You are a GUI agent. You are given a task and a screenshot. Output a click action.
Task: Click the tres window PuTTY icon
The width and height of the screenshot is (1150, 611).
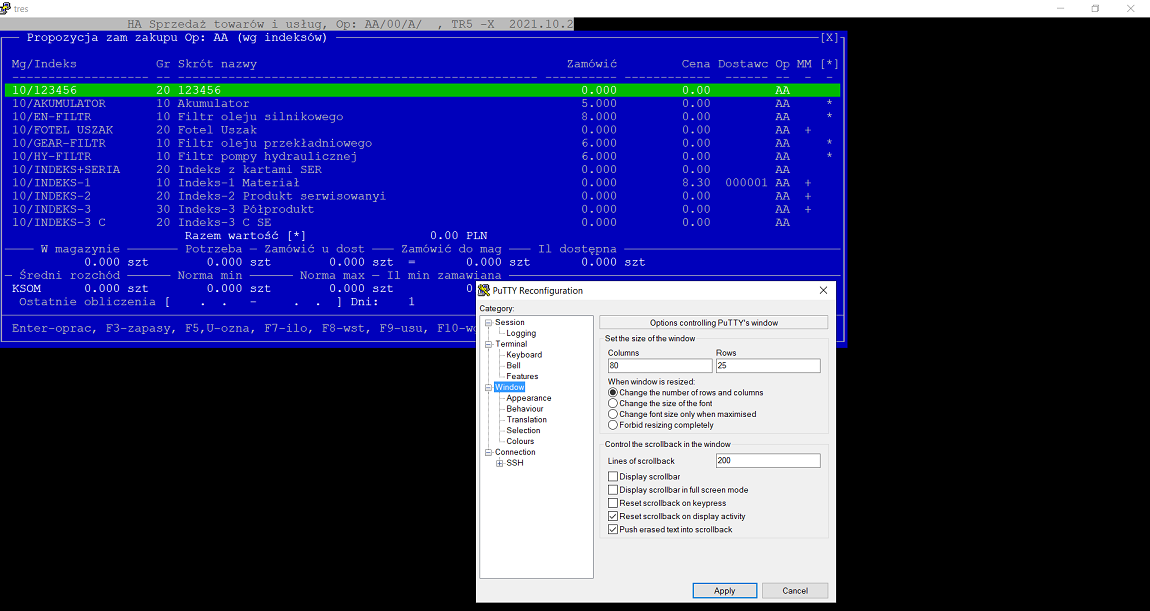(x=5, y=8)
